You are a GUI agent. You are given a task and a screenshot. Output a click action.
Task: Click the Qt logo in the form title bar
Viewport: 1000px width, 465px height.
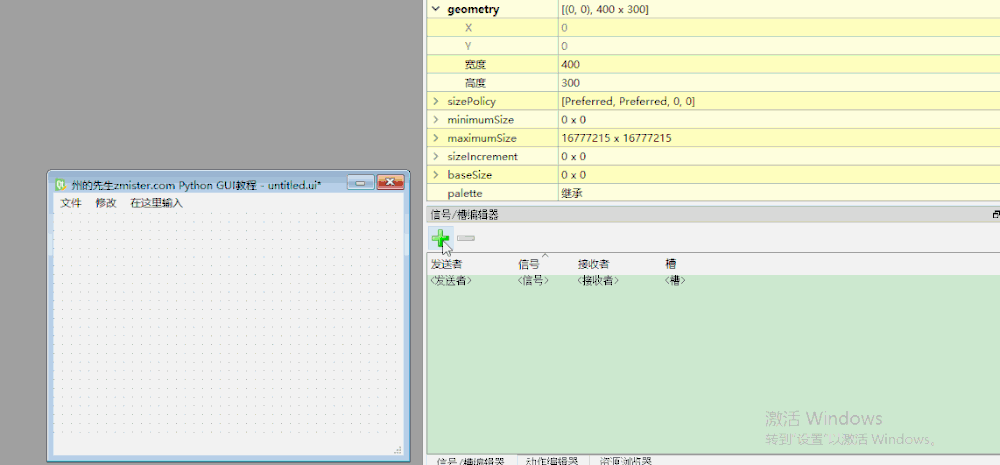click(x=61, y=185)
